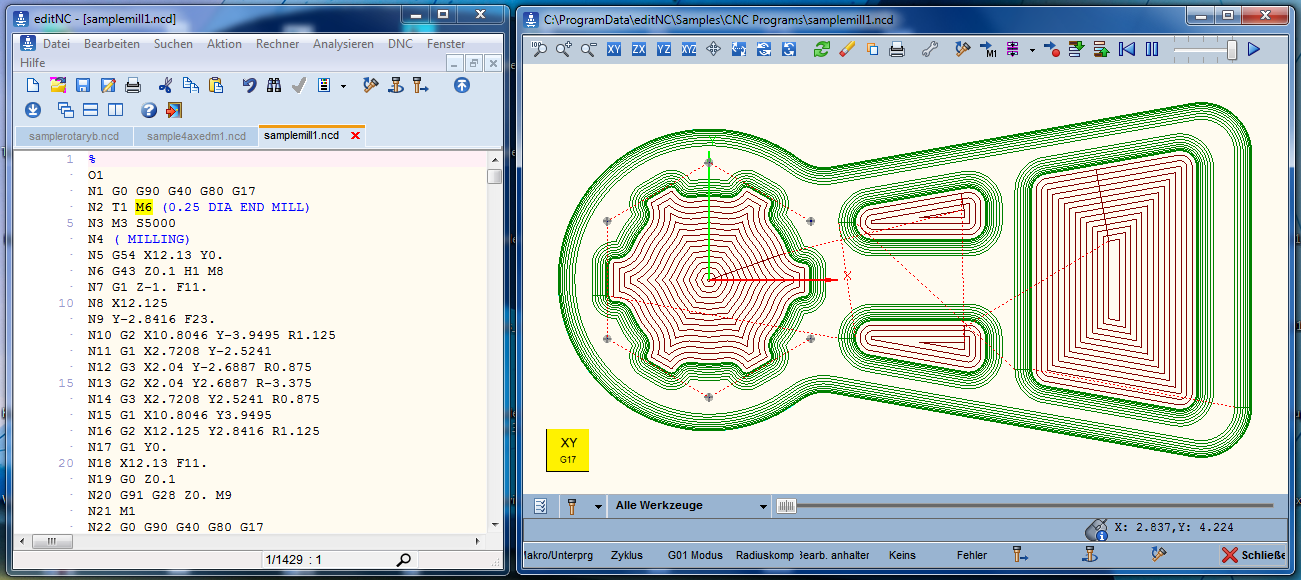Toggle the G01 Modus status option

pyautogui.click(x=694, y=555)
